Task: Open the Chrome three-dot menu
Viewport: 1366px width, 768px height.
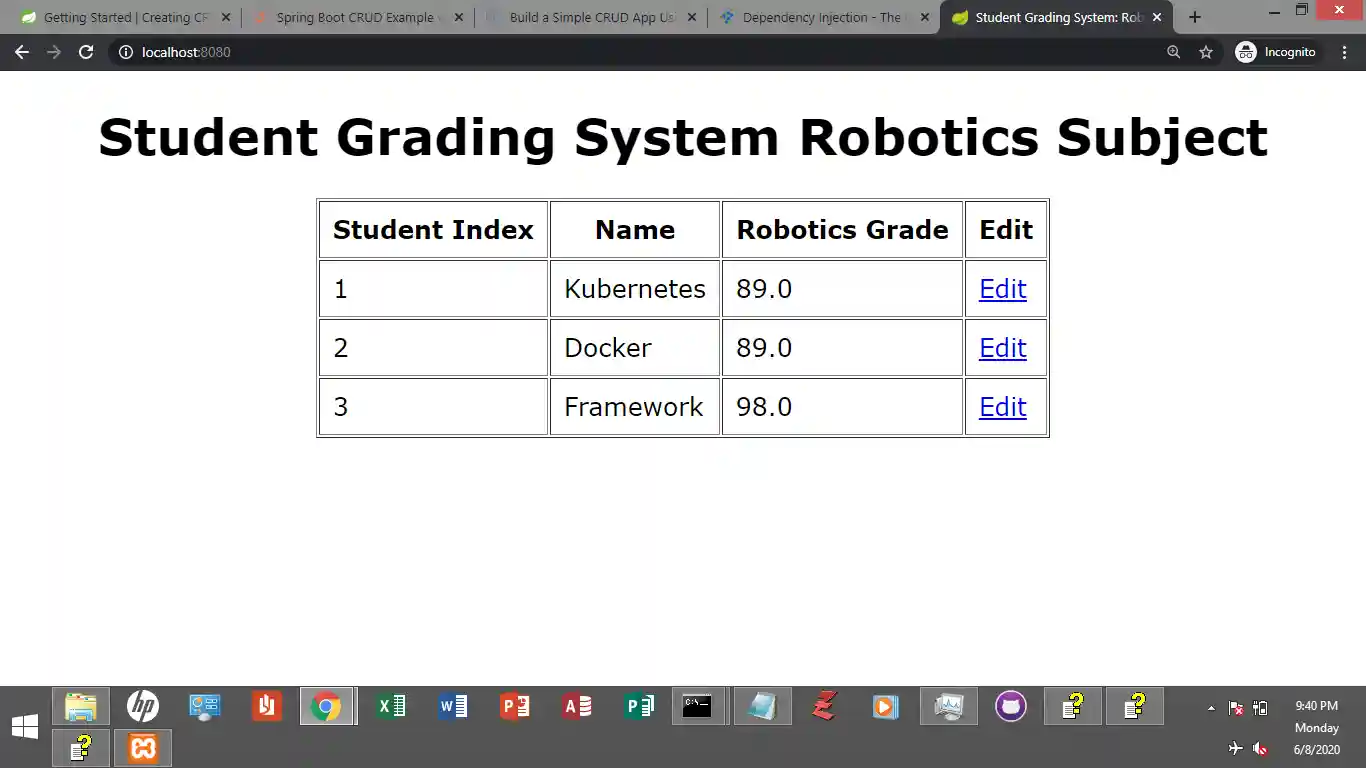Action: click(x=1343, y=52)
